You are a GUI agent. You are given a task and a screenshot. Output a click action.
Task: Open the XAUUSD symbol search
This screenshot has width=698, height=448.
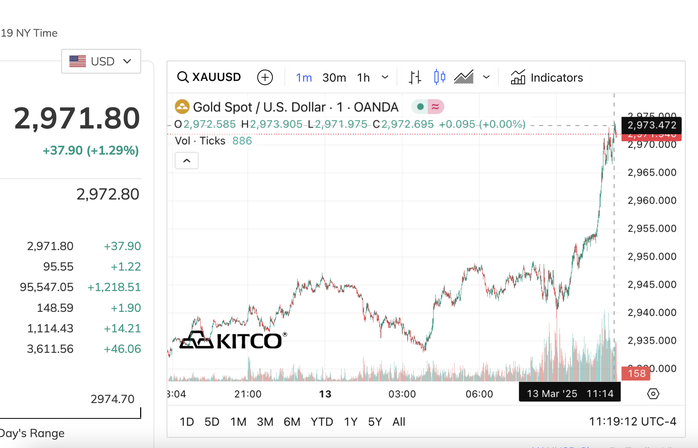tap(209, 77)
